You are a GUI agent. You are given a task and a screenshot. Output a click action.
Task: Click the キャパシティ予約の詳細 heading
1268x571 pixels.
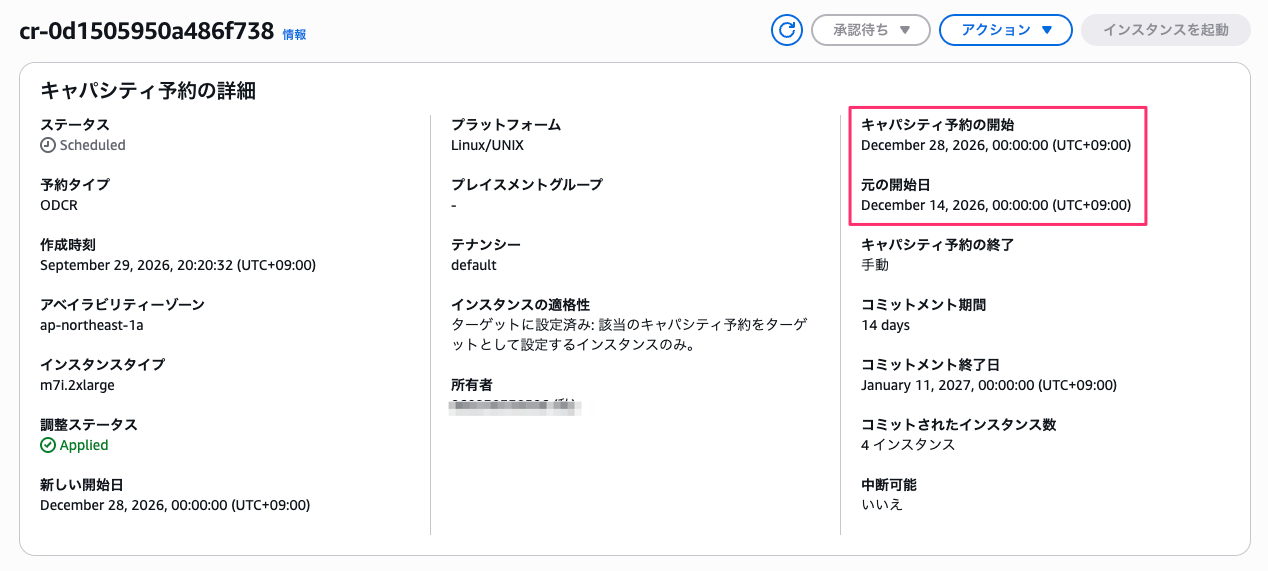148,91
